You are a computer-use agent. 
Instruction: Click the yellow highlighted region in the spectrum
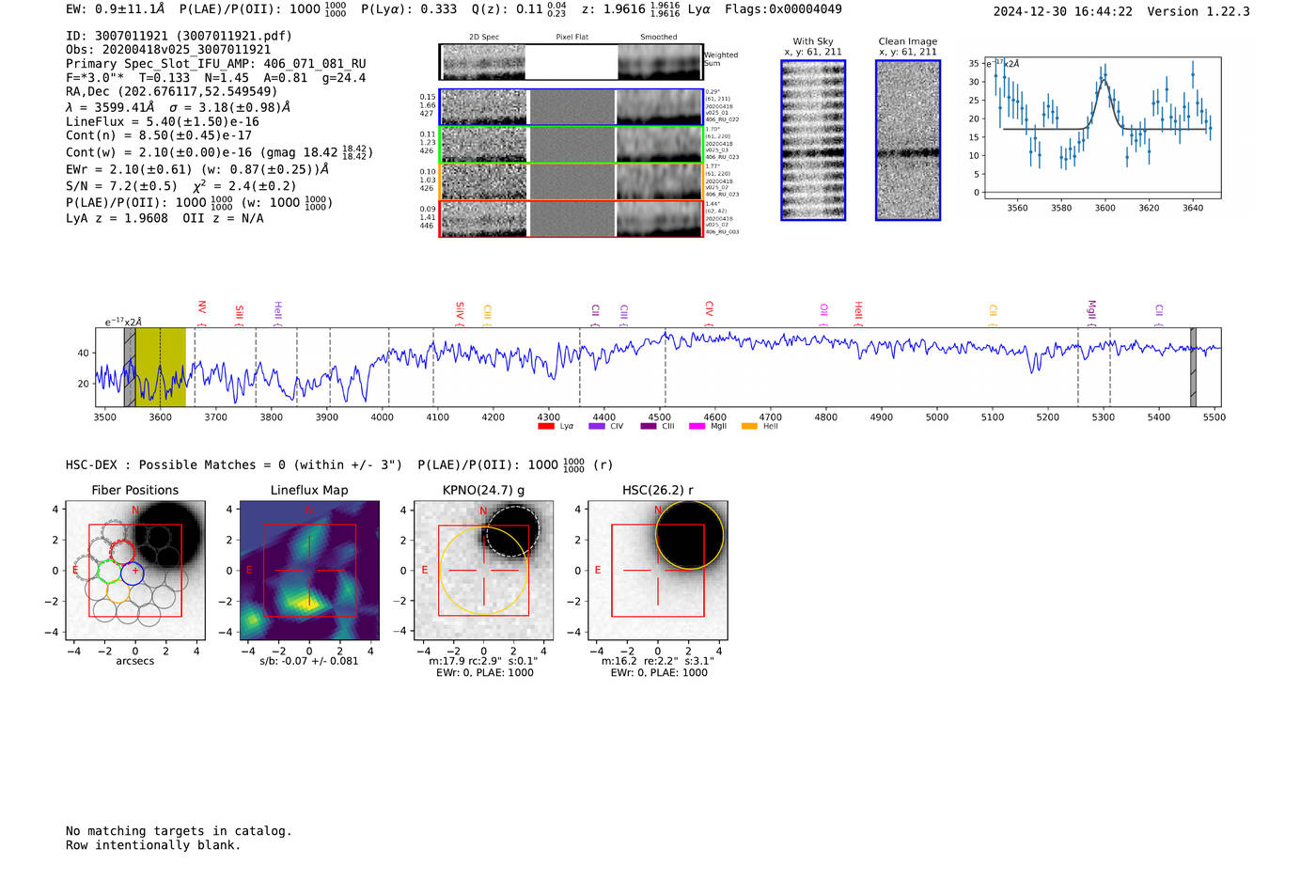click(161, 367)
